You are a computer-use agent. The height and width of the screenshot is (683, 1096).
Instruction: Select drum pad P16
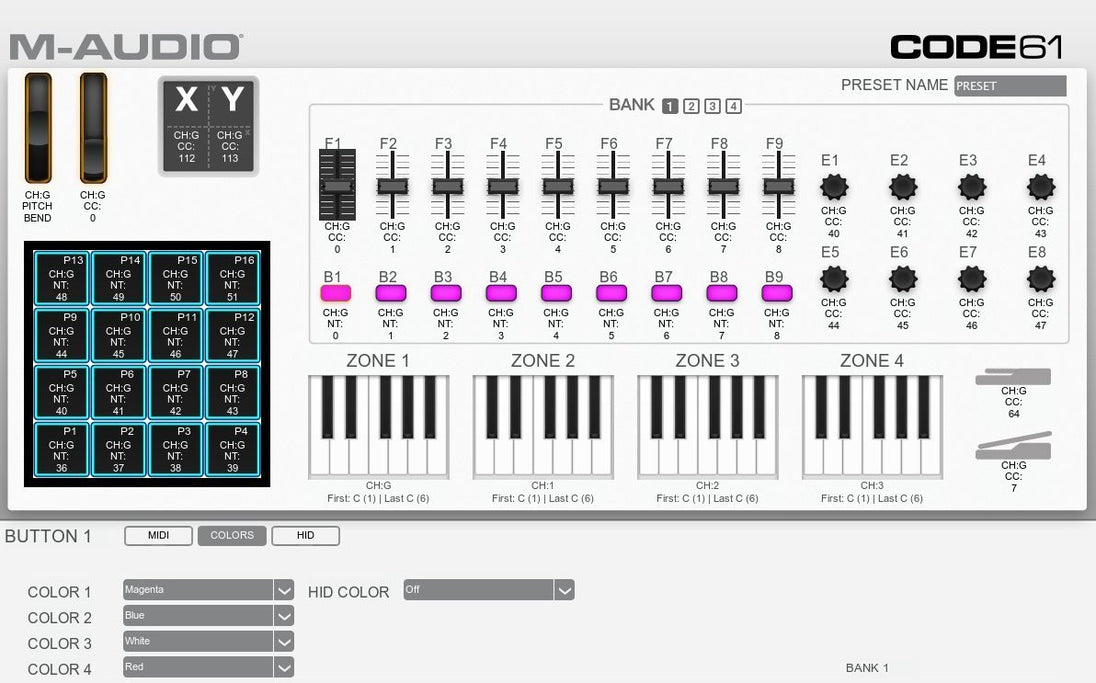232,278
